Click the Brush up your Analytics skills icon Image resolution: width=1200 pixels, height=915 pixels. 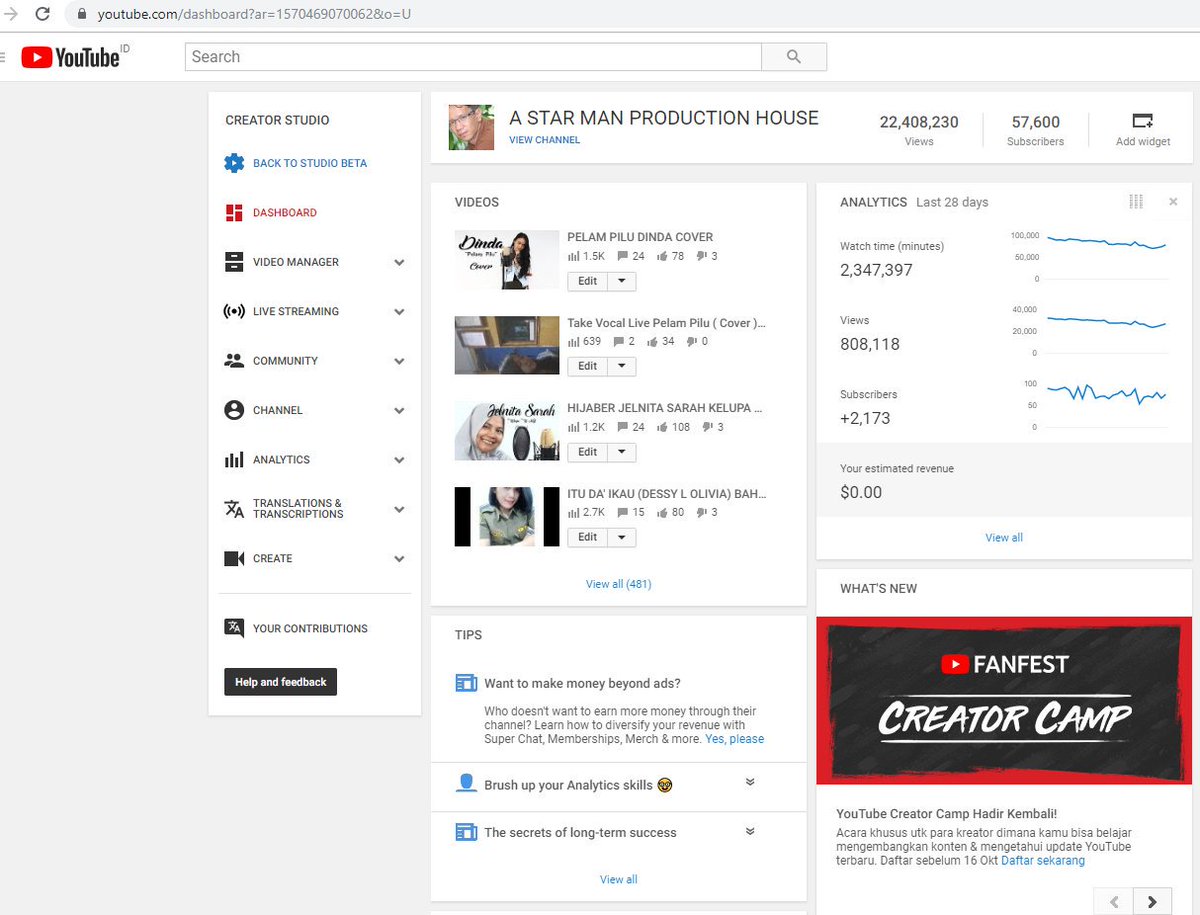click(x=466, y=783)
